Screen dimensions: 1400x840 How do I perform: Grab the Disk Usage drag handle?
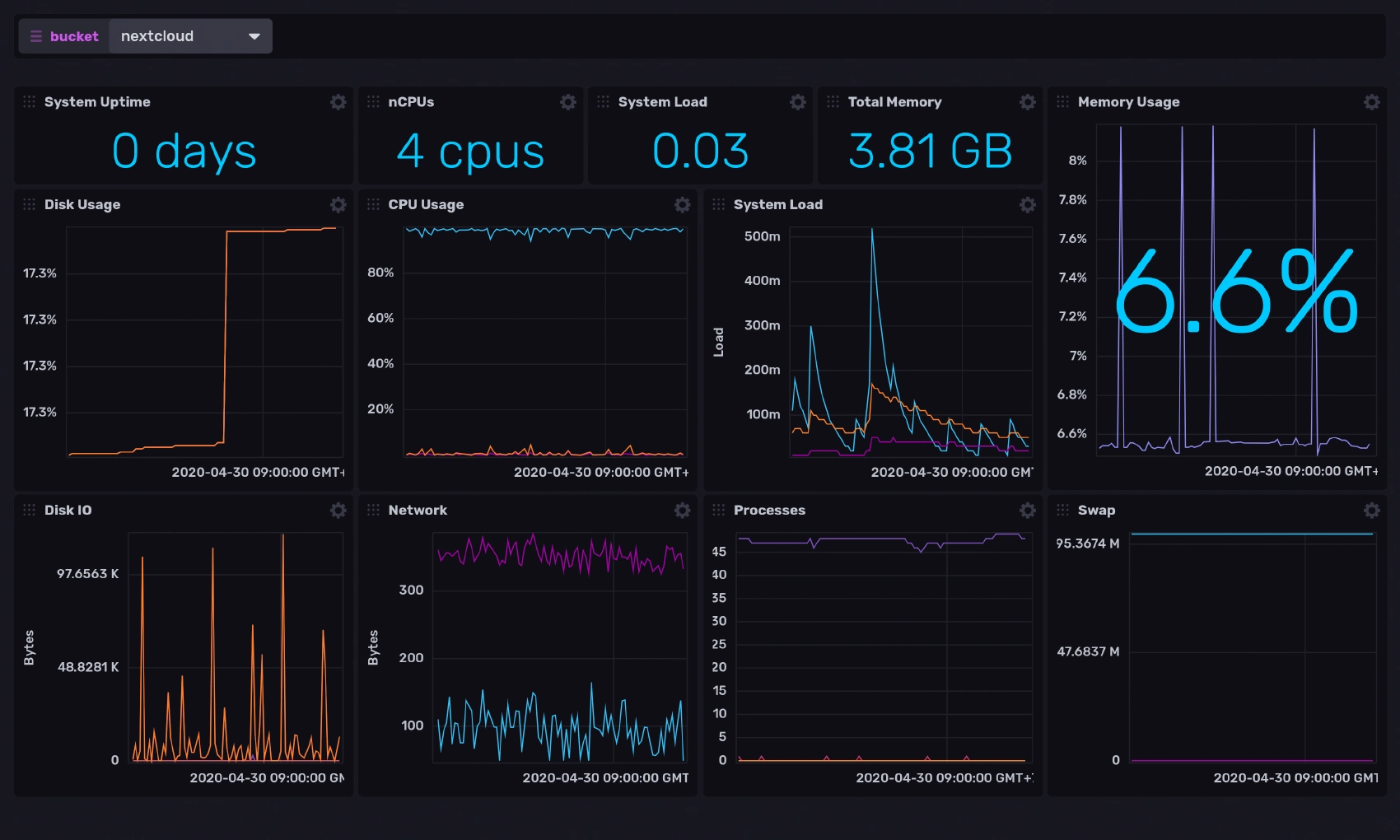30,205
